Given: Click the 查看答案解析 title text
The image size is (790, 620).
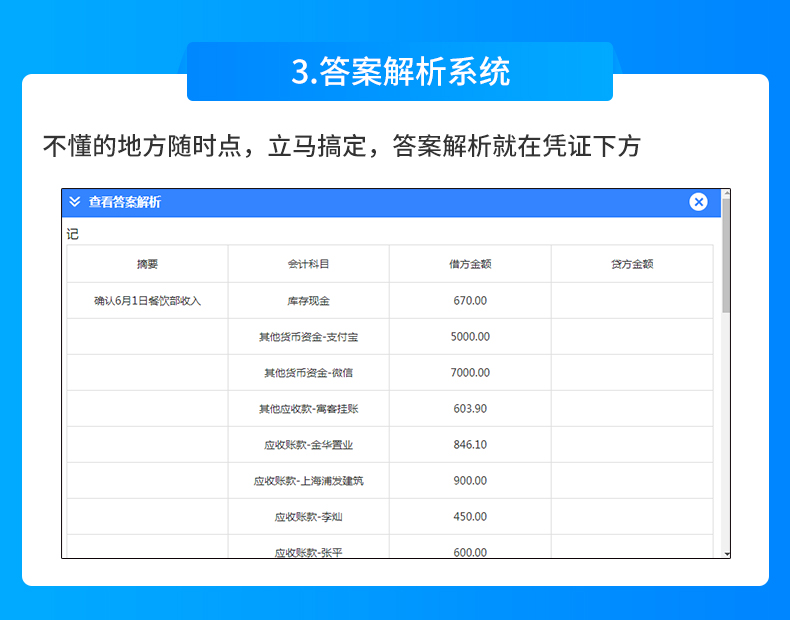Looking at the screenshot, I should click(x=124, y=202).
